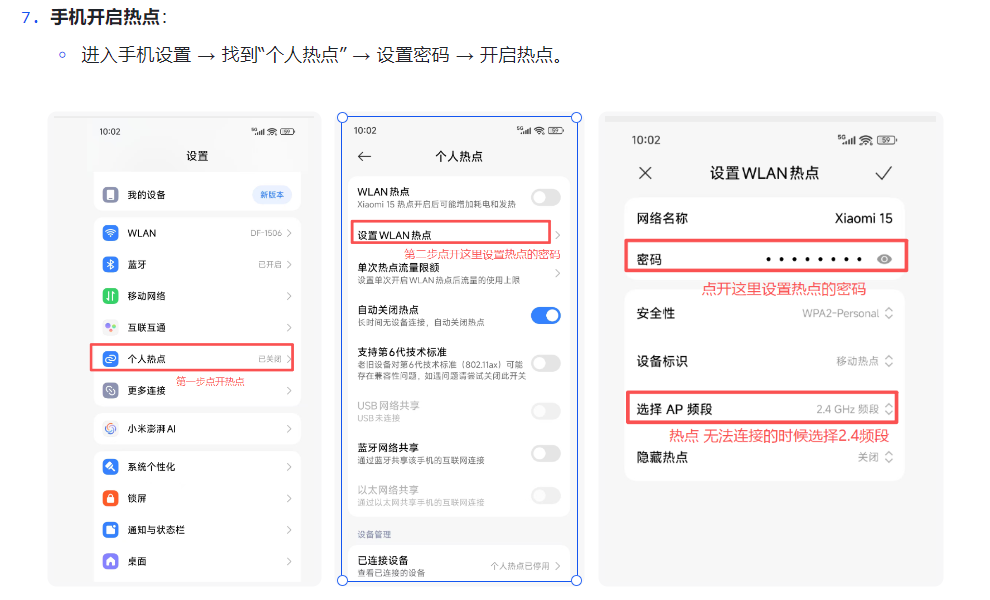Click the WLAN wifi icon in settings list
Viewport: 990px width, 600px height.
tap(110, 233)
